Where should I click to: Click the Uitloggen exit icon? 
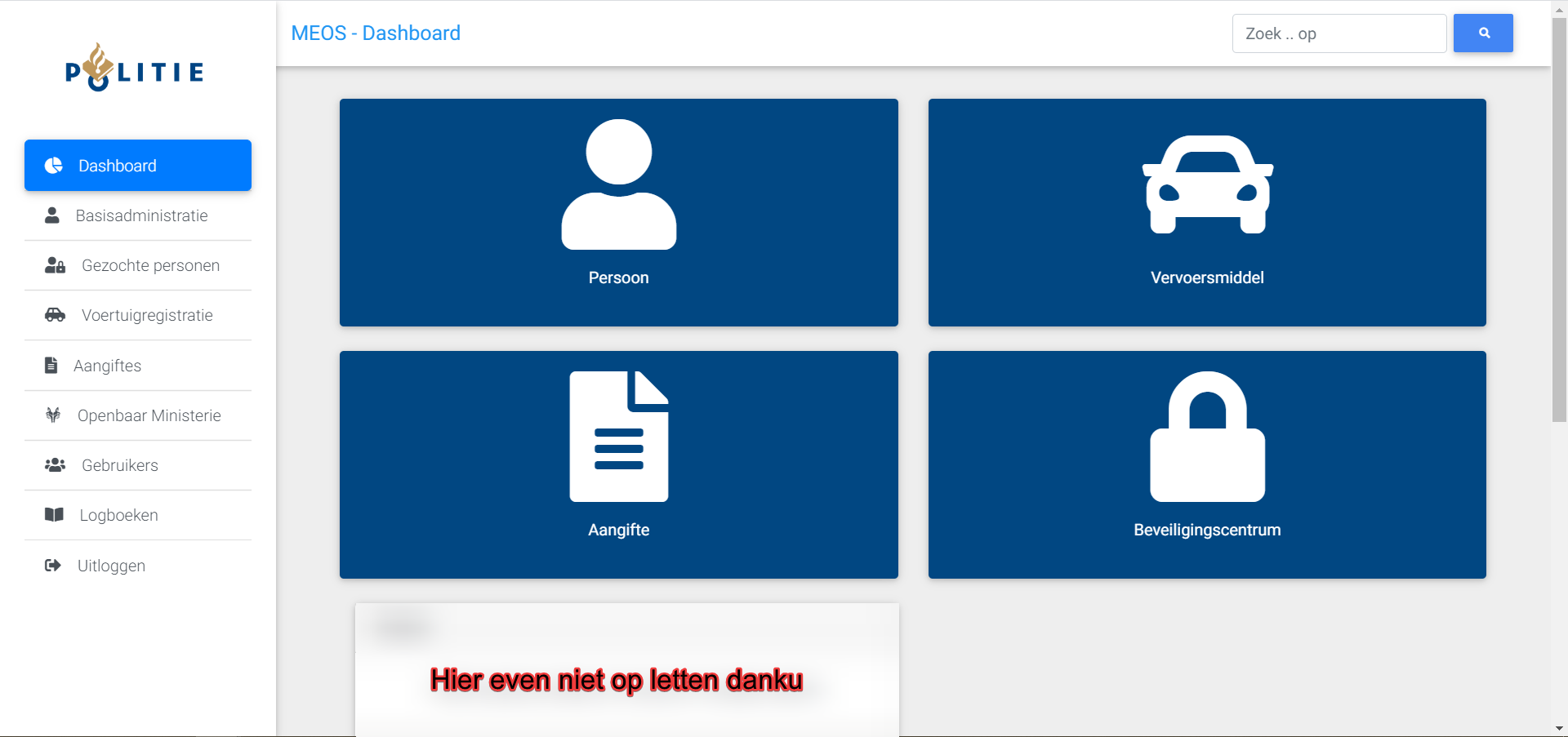[x=53, y=566]
